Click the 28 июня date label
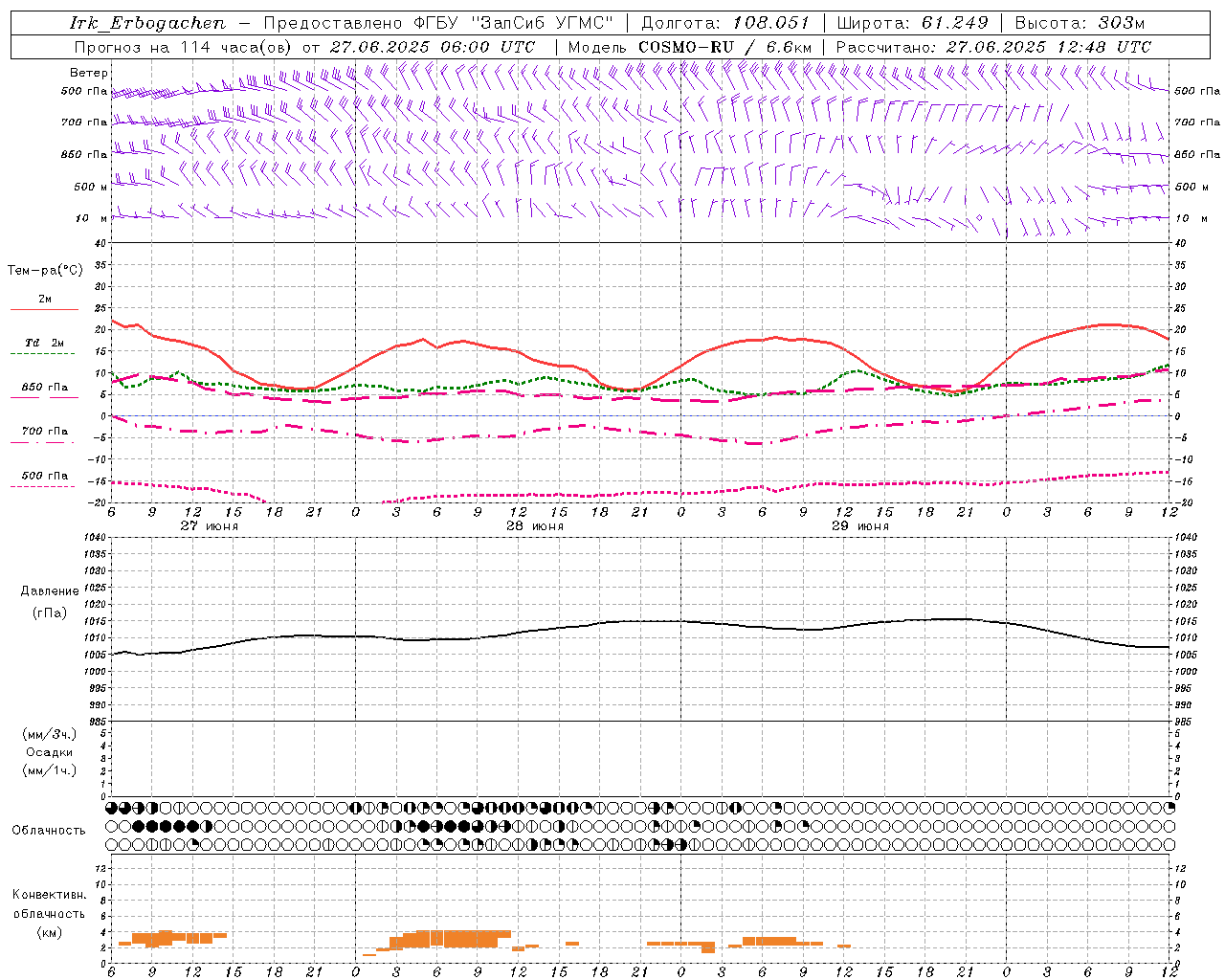Screen dimensions: 1225x980 (x=535, y=526)
